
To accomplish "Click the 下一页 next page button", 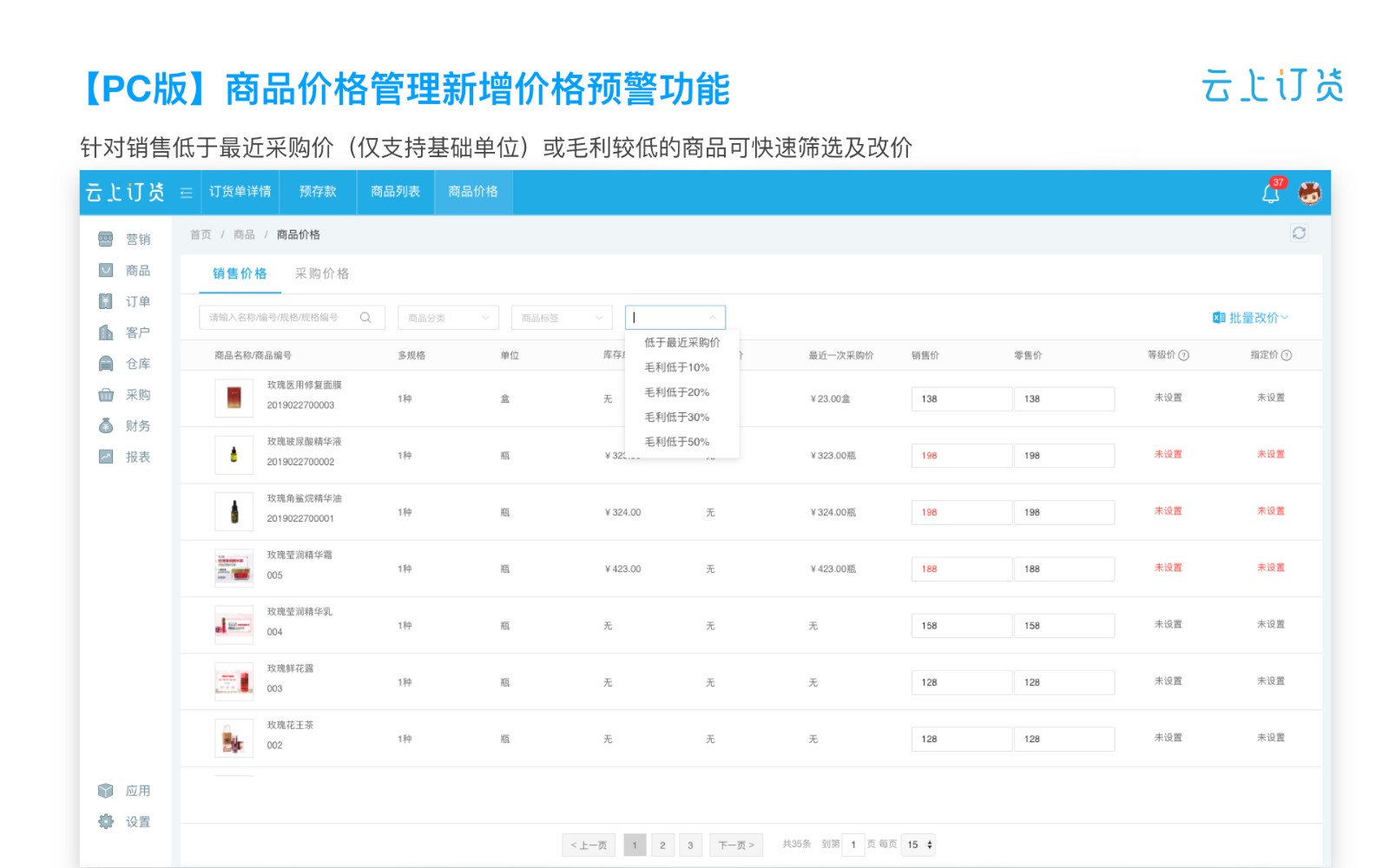I will [x=736, y=845].
